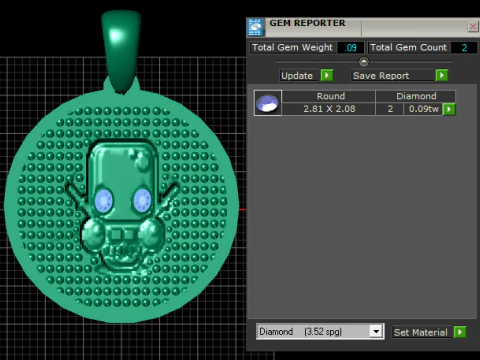Collapse panel using the round up-arrow handle
This screenshot has width=480, height=360.
click(x=364, y=62)
